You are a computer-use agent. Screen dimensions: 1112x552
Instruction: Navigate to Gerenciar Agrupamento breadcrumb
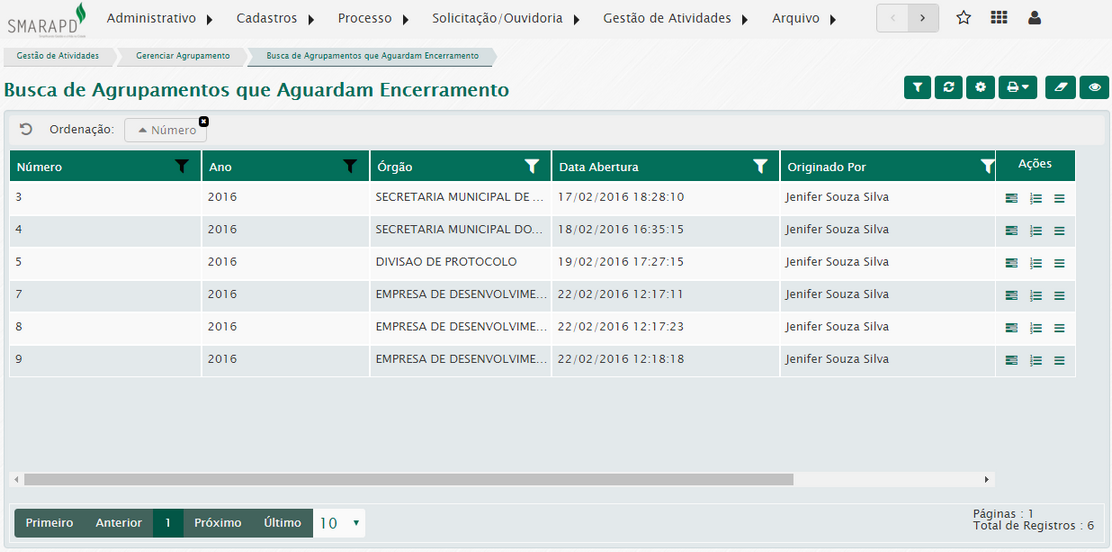182,56
